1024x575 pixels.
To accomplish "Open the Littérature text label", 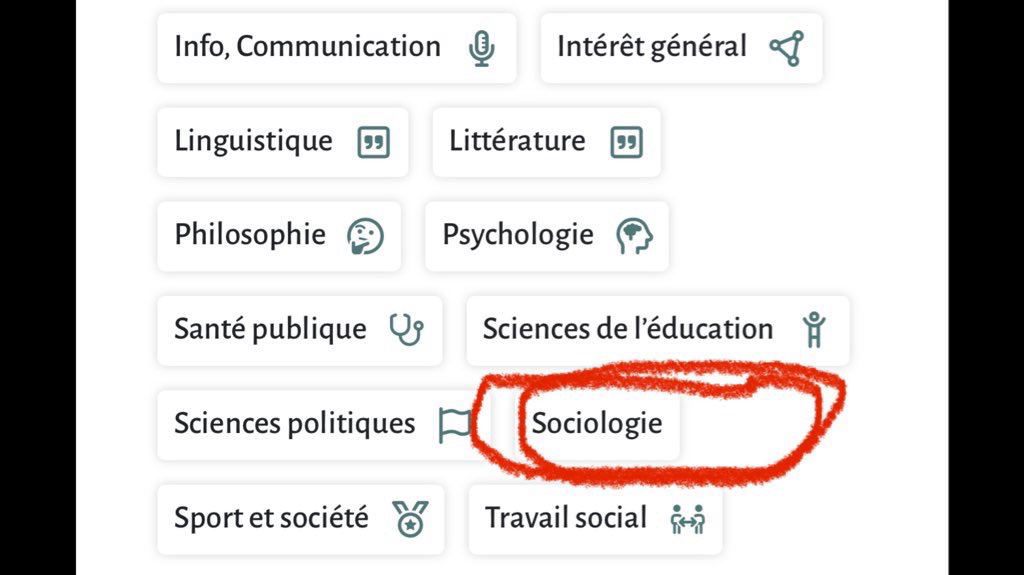I will [517, 141].
